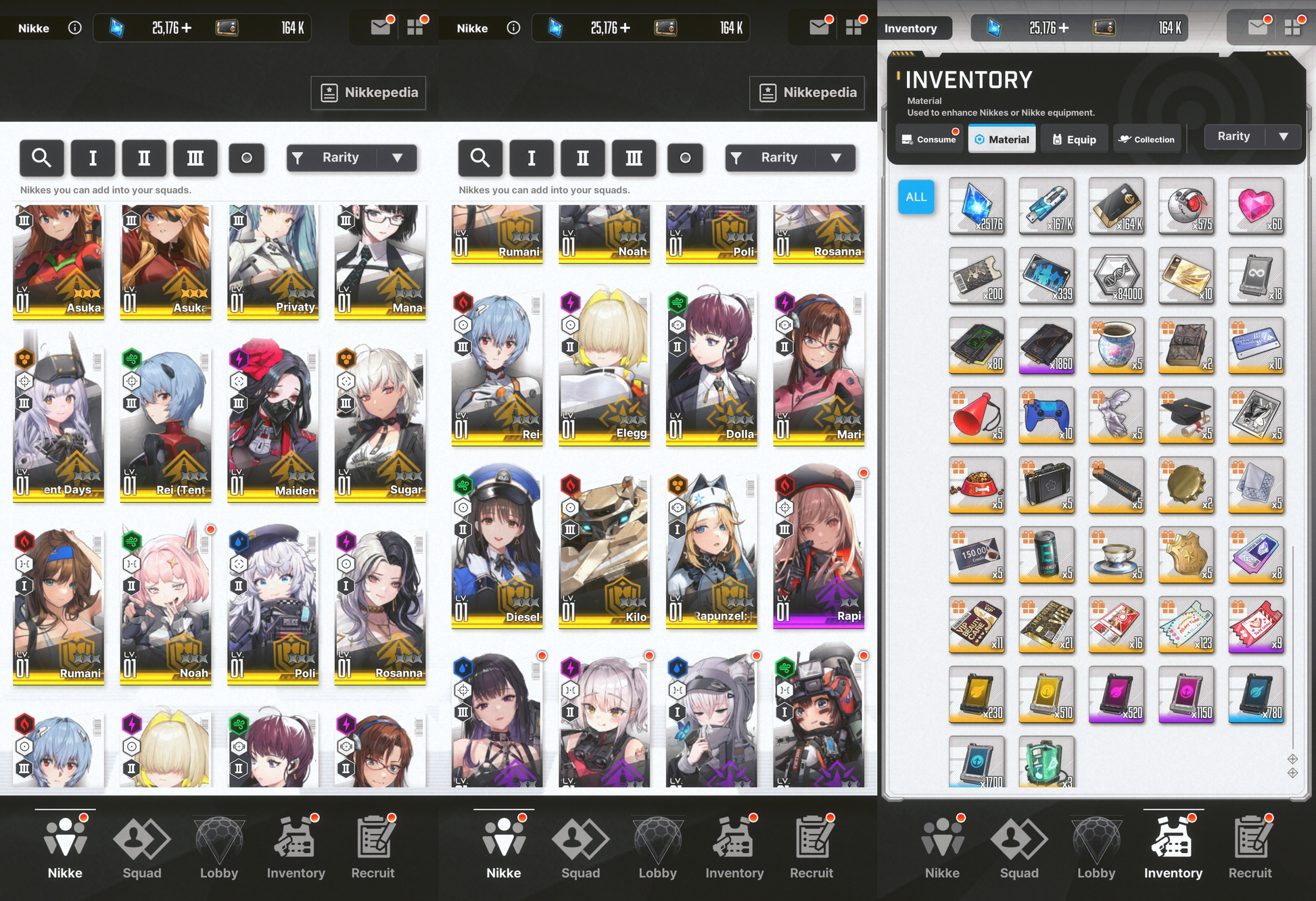Image resolution: width=1316 pixels, height=901 pixels.
Task: Toggle burst II filter in left panel
Action: pos(144,158)
